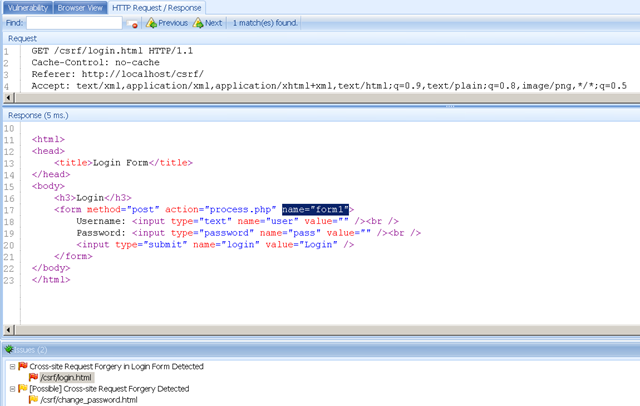Viewport: 640px width, 406px height.
Task: Click yellow flag icon next to /csrf/change_password.html
Action: 33,399
